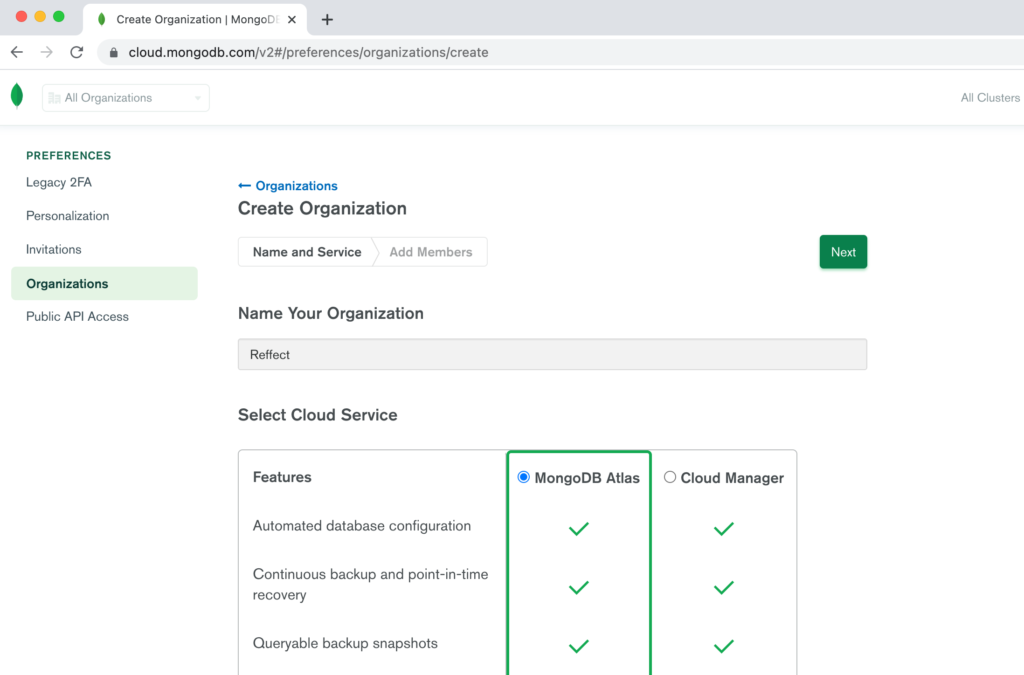Image resolution: width=1024 pixels, height=675 pixels.
Task: Click the PREFERENCES sidebar heading
Action: point(69,155)
